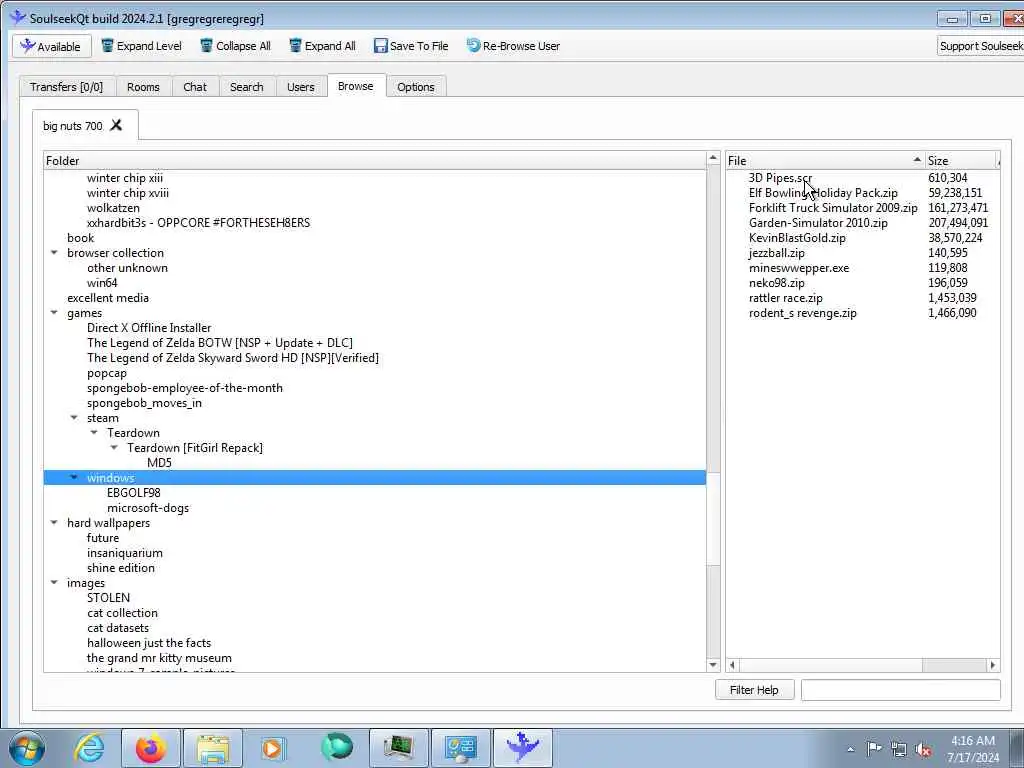
Task: Click folder tree scroll down arrow
Action: (x=713, y=665)
